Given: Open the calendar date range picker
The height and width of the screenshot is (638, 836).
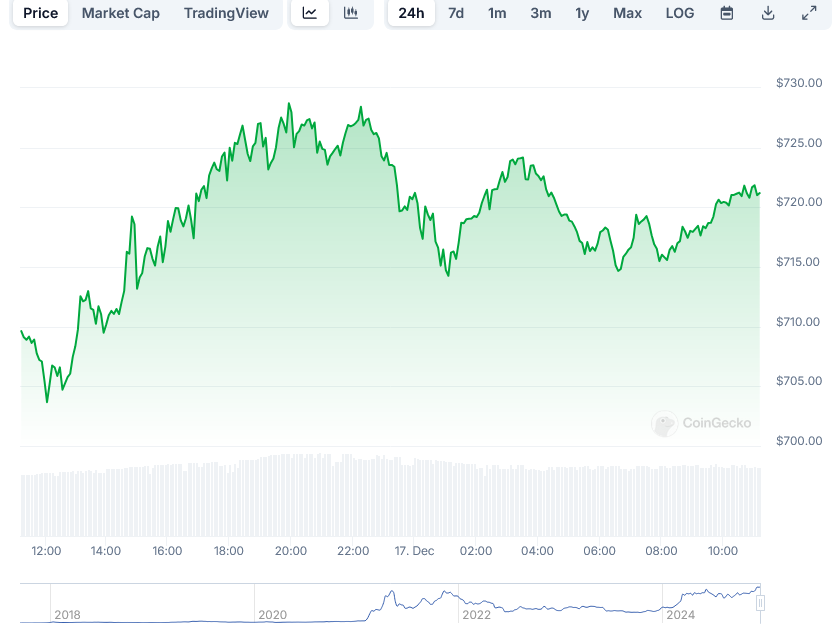Looking at the screenshot, I should point(727,13).
